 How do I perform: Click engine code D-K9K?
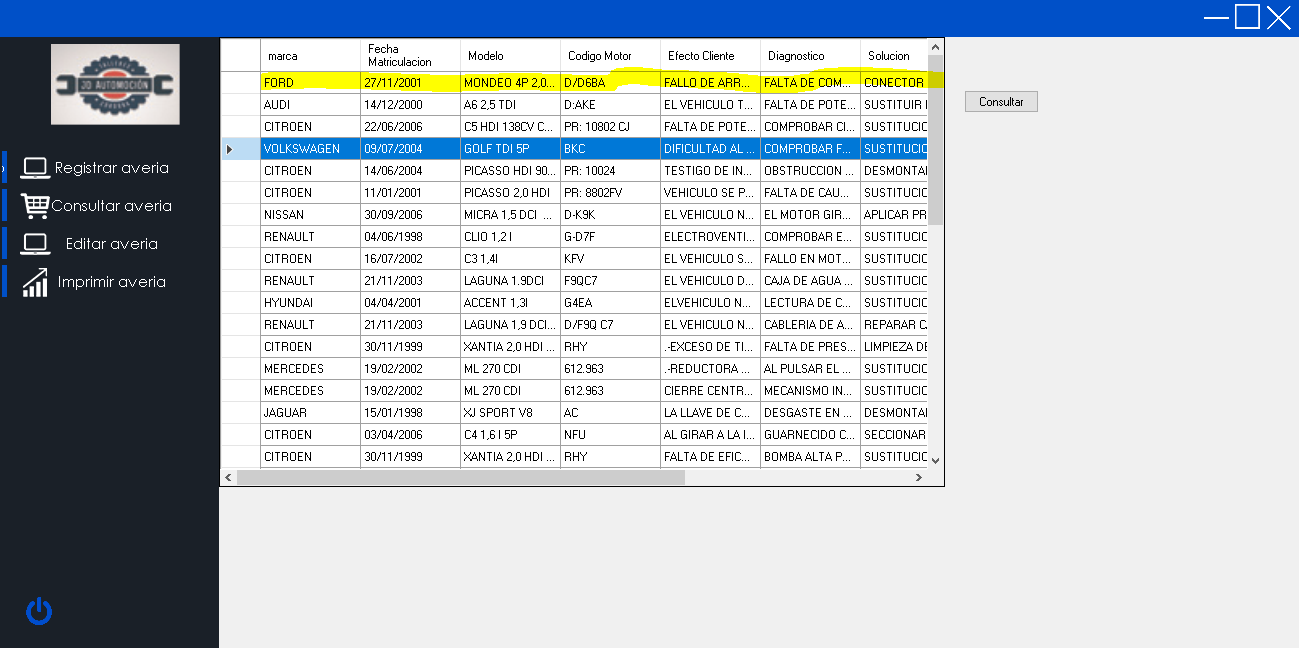click(610, 215)
